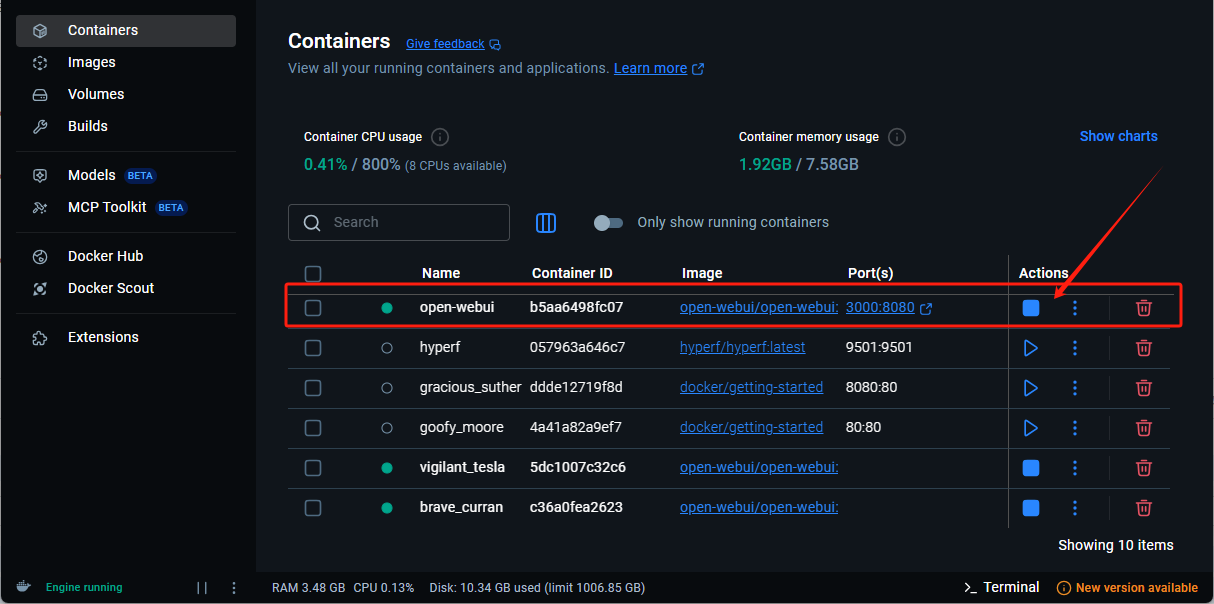Check the hyperf row checkbox
Viewport: 1214px width, 604px height.
coord(313,348)
